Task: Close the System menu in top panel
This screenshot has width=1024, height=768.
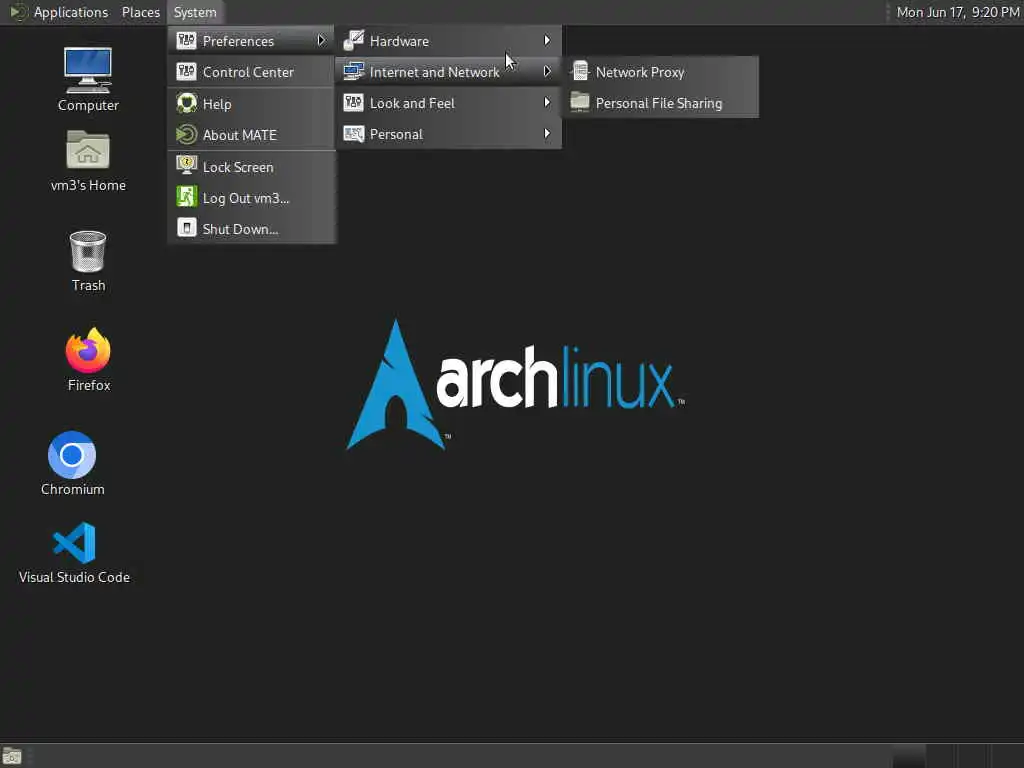Action: coord(195,12)
